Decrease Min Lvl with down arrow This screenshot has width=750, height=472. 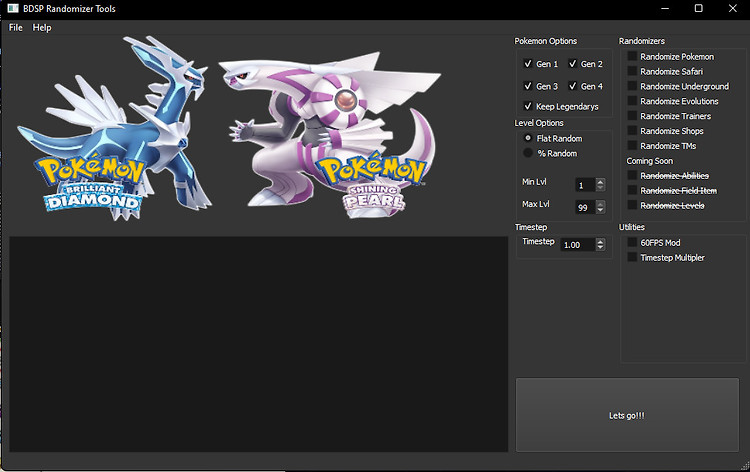pyautogui.click(x=601, y=188)
